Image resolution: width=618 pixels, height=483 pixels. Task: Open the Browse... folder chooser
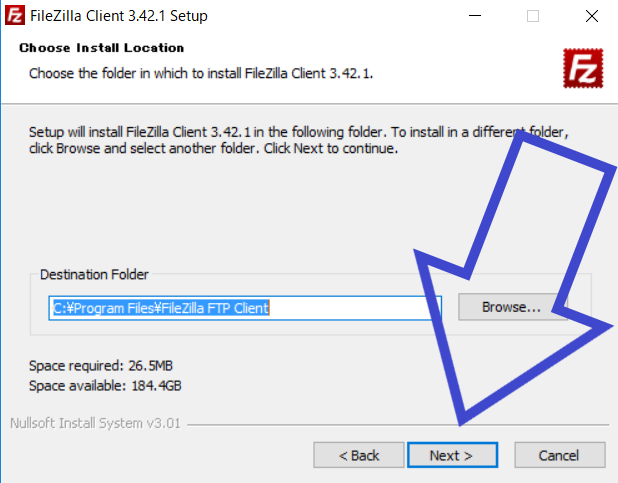(x=511, y=307)
